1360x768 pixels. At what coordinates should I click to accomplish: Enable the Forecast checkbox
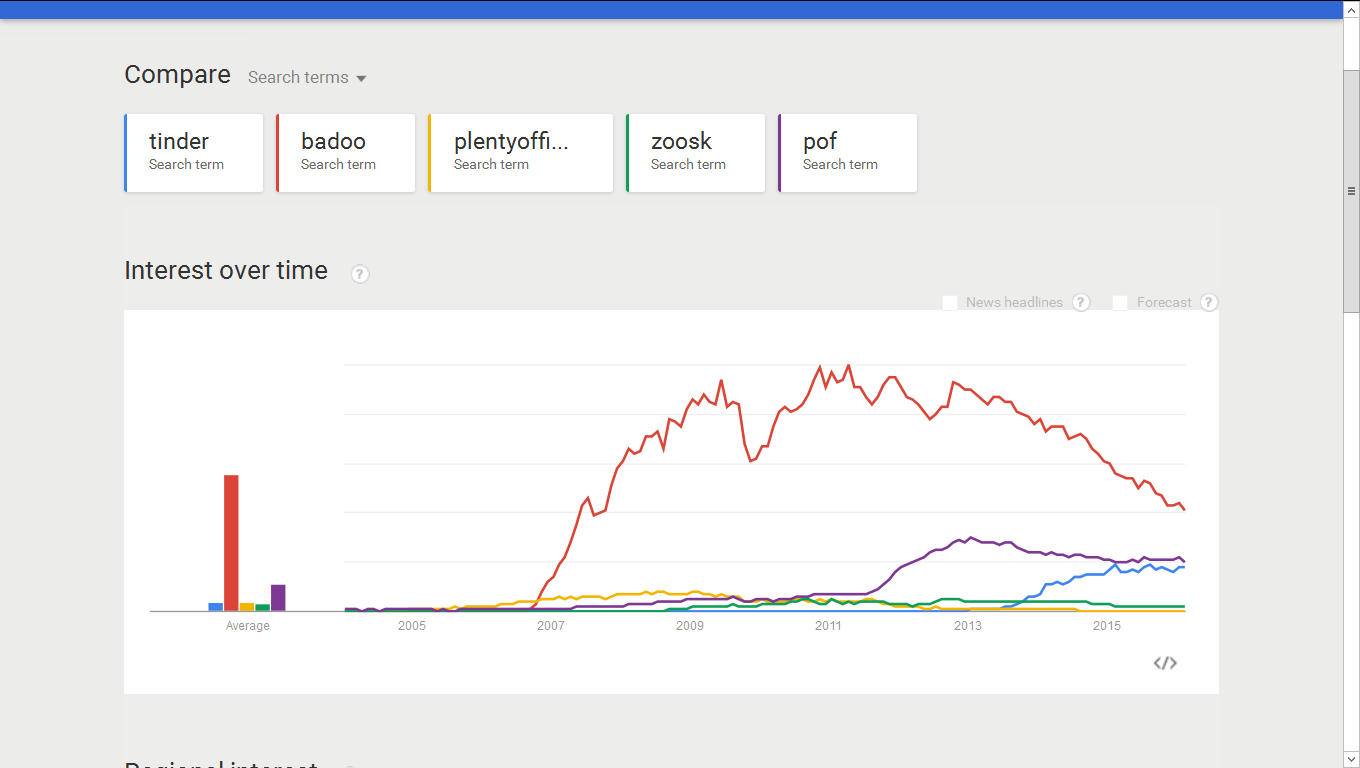(x=1120, y=302)
